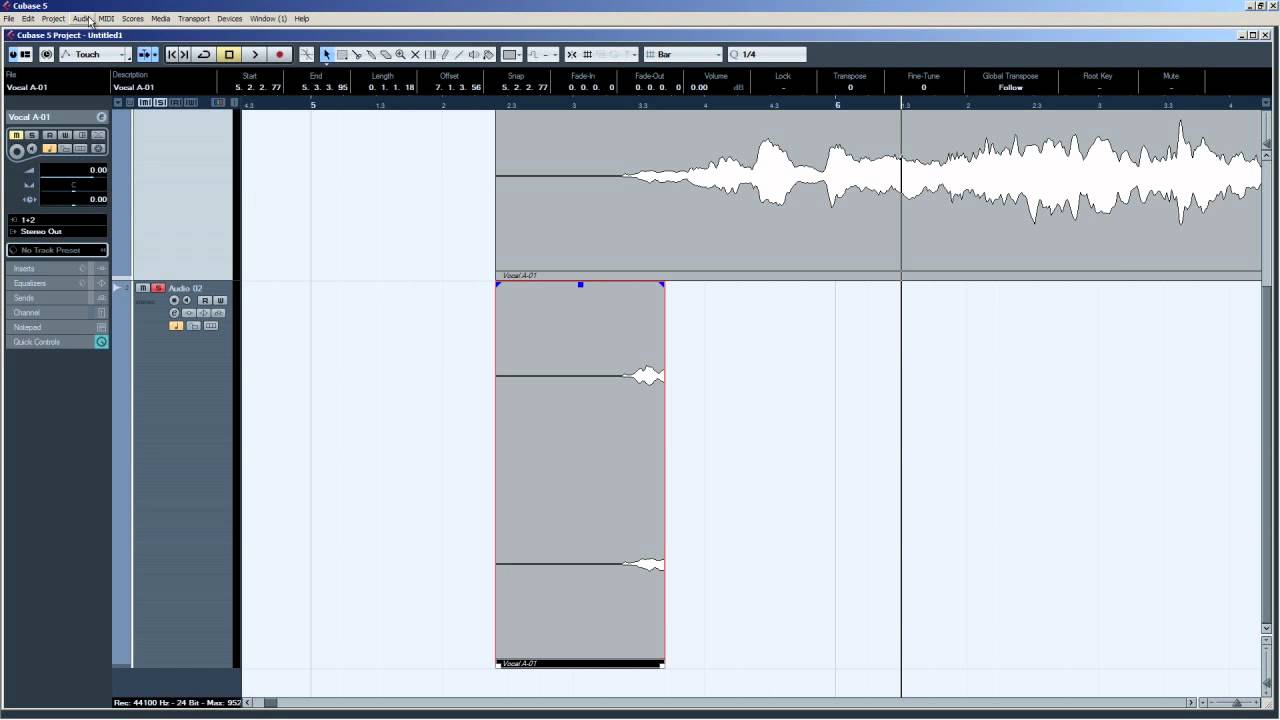Go to next marker in transport
The image size is (1280, 720).
(x=184, y=54)
